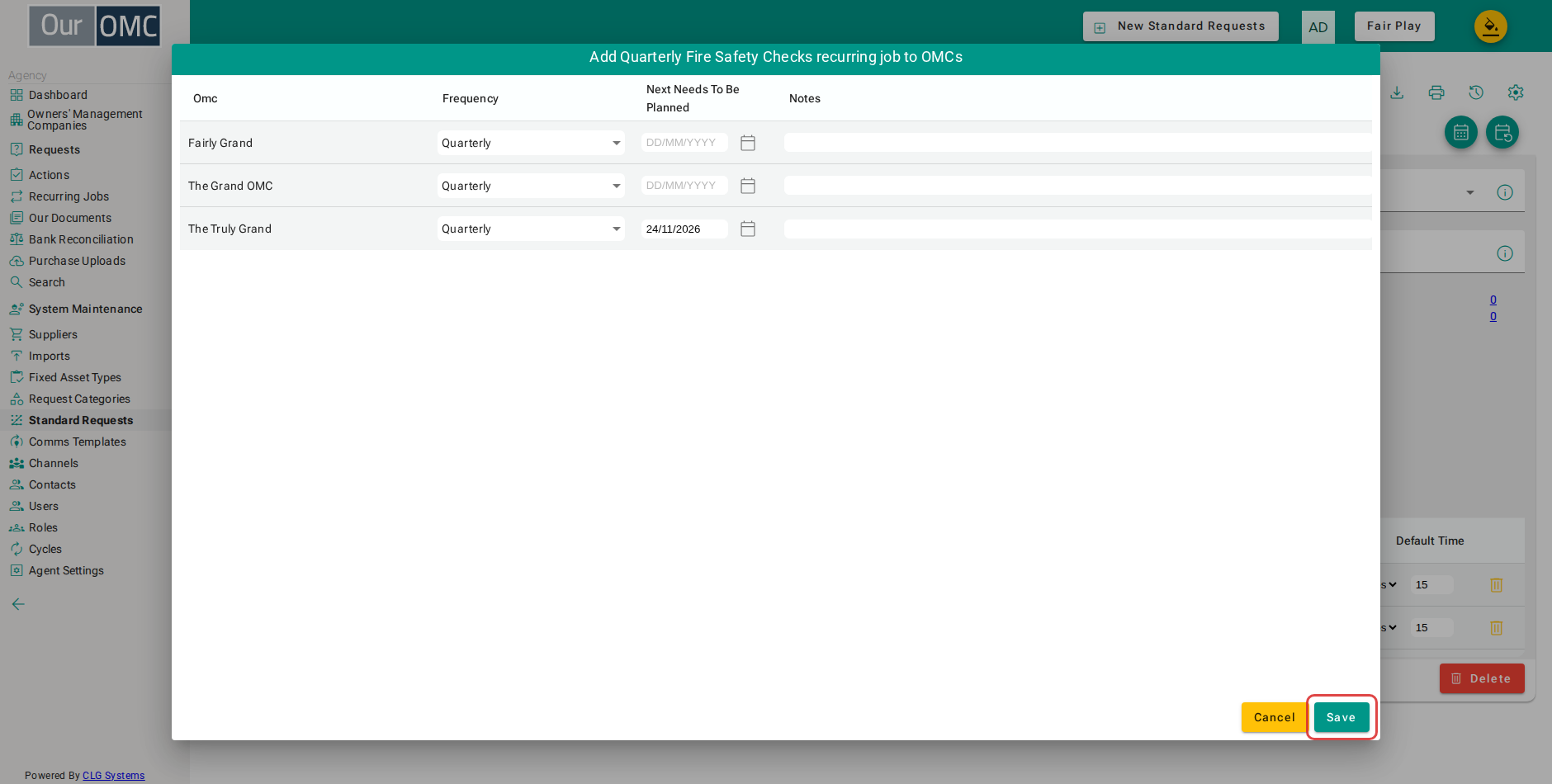Click the Save button

1341,717
